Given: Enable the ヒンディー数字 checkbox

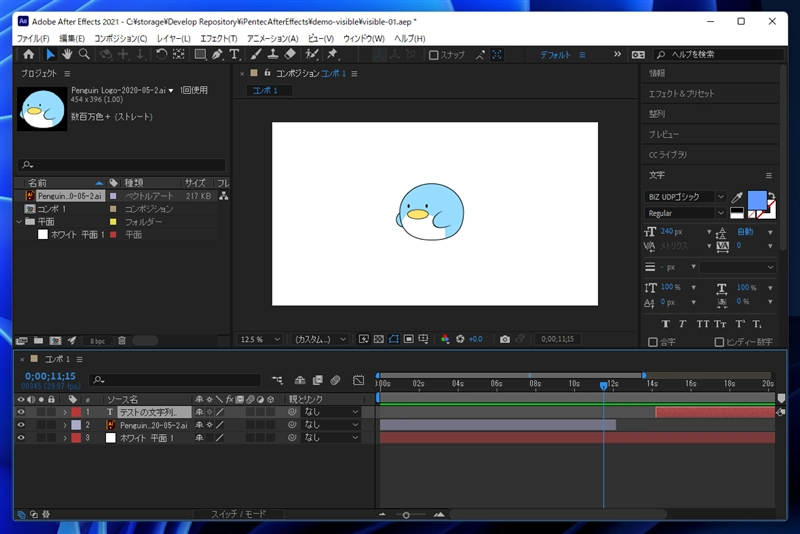Looking at the screenshot, I should coord(719,342).
